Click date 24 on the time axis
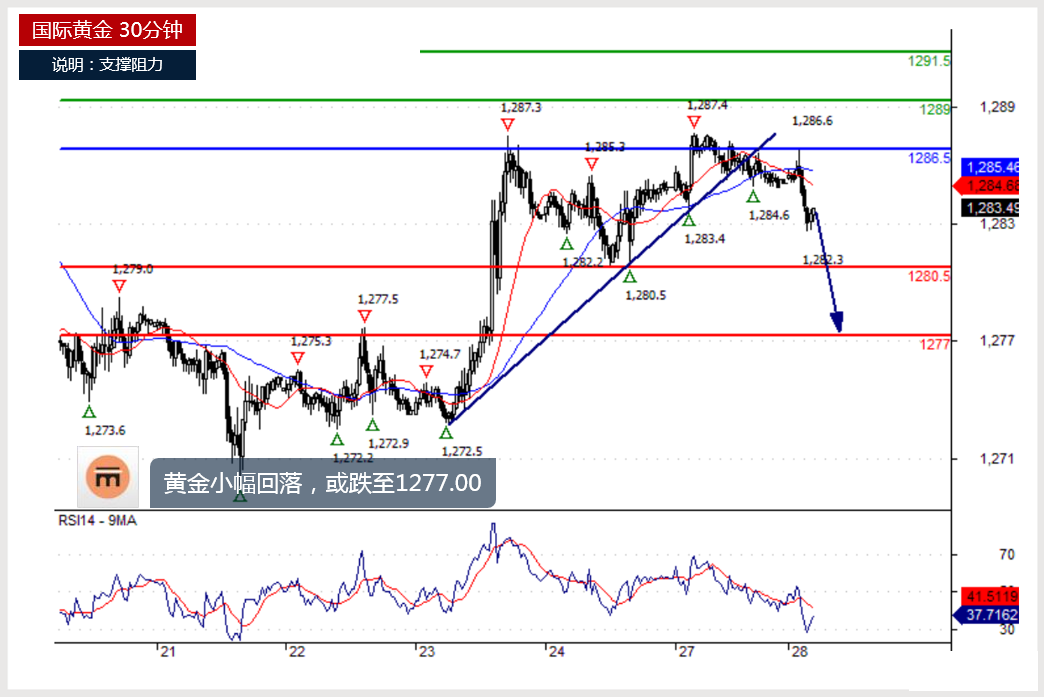Image resolution: width=1044 pixels, height=697 pixels. point(555,652)
